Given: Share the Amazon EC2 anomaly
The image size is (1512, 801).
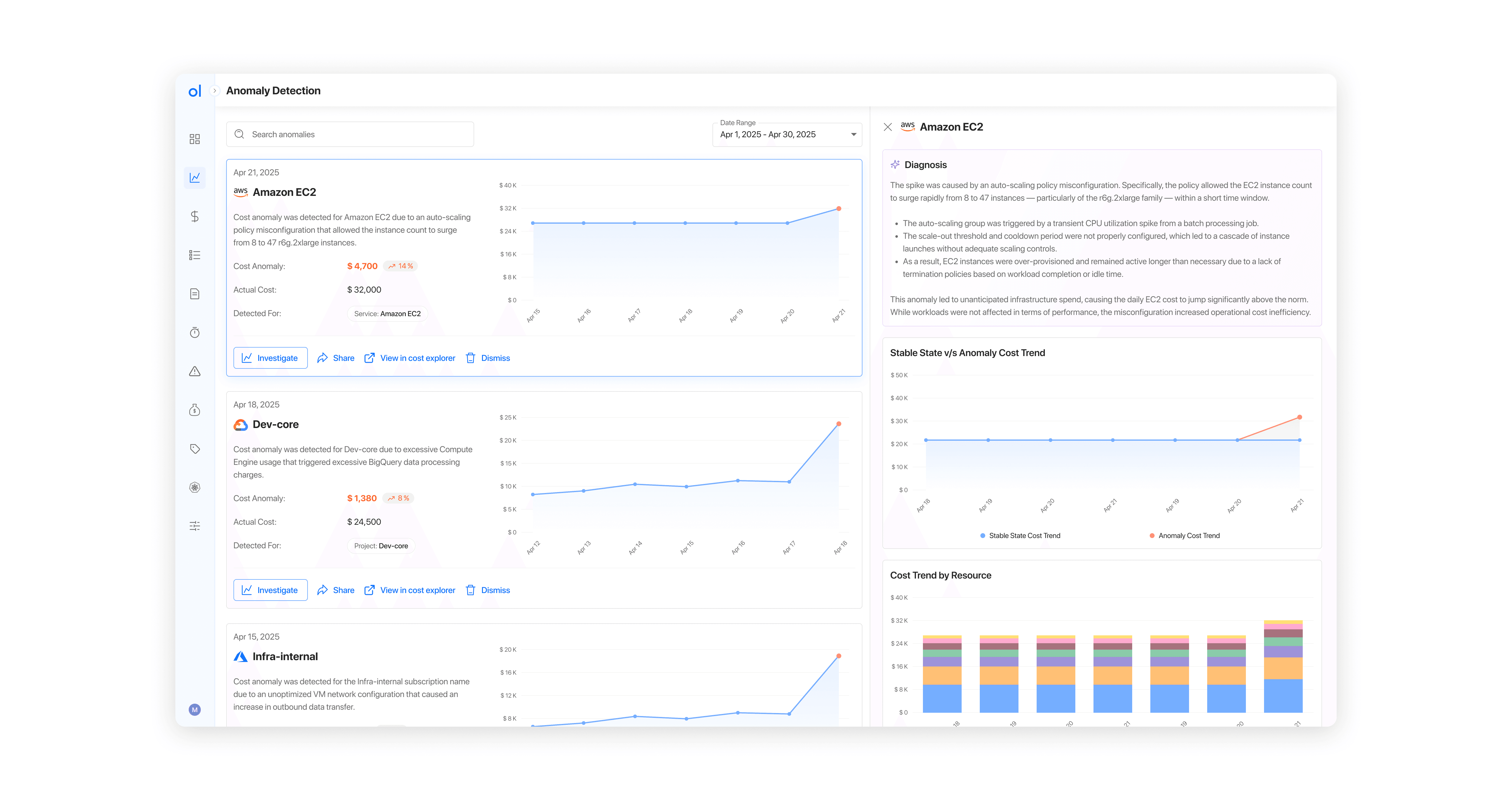Looking at the screenshot, I should click(x=336, y=358).
